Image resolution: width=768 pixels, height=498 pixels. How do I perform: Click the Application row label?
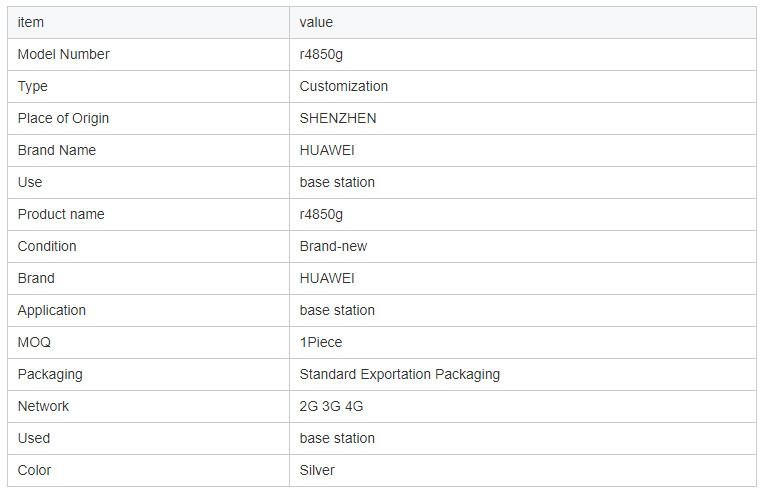coord(52,310)
